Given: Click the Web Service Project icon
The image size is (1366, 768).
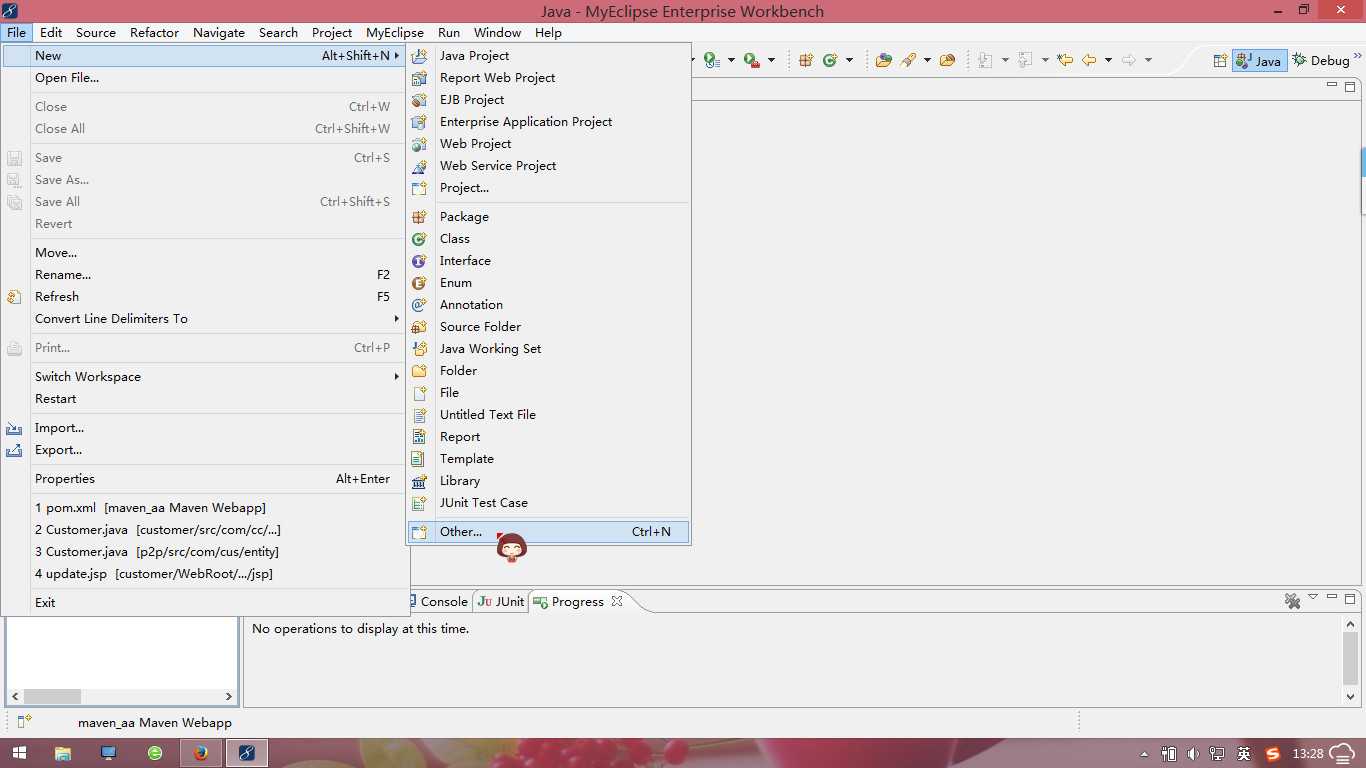Looking at the screenshot, I should tap(420, 166).
